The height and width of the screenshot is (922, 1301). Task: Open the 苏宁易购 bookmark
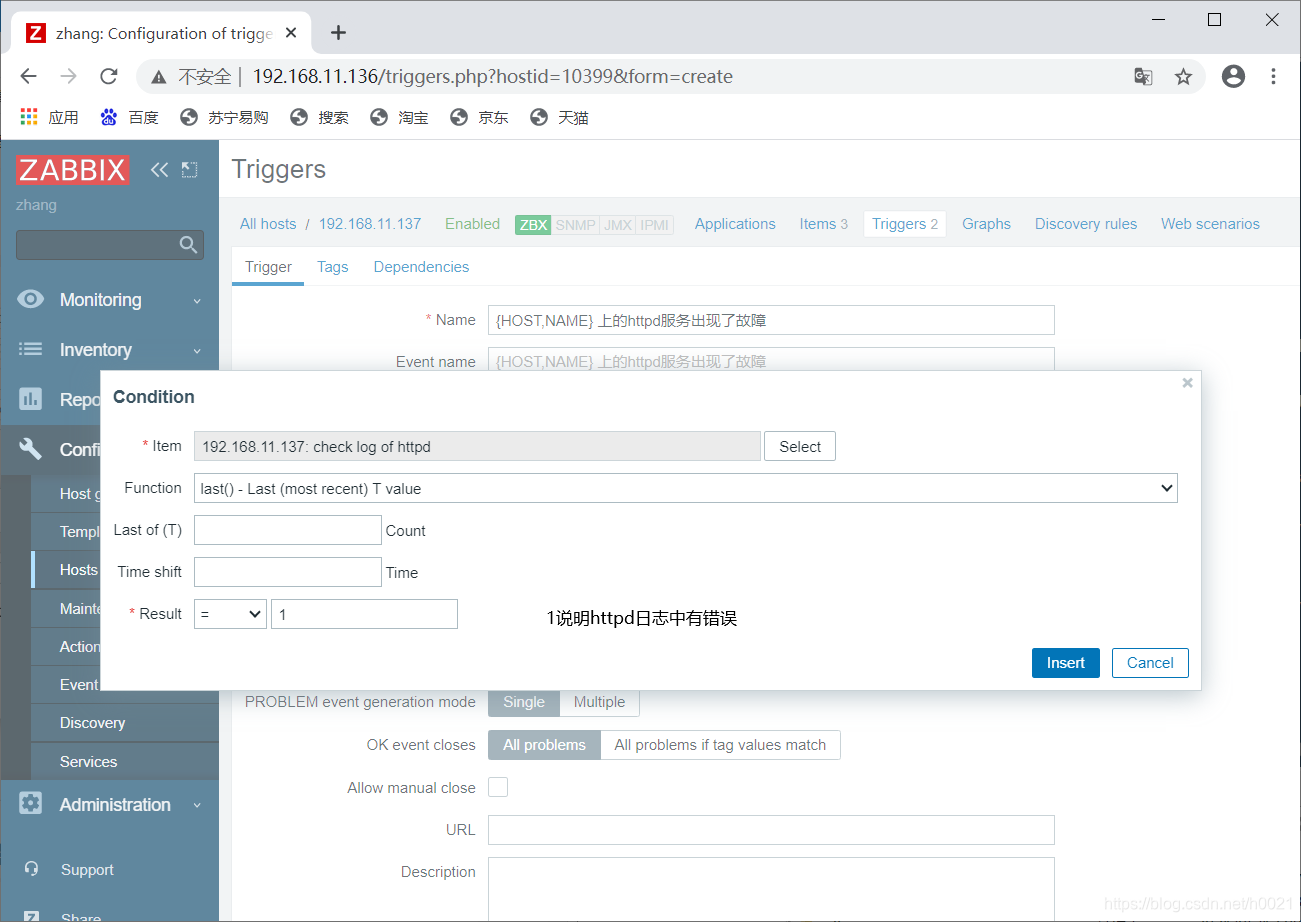tap(224, 117)
